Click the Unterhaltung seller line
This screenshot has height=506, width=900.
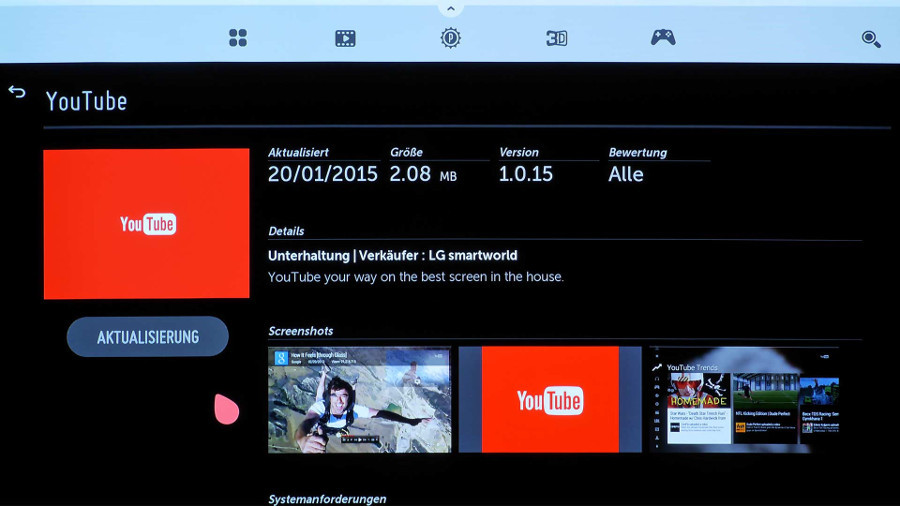(x=393, y=255)
